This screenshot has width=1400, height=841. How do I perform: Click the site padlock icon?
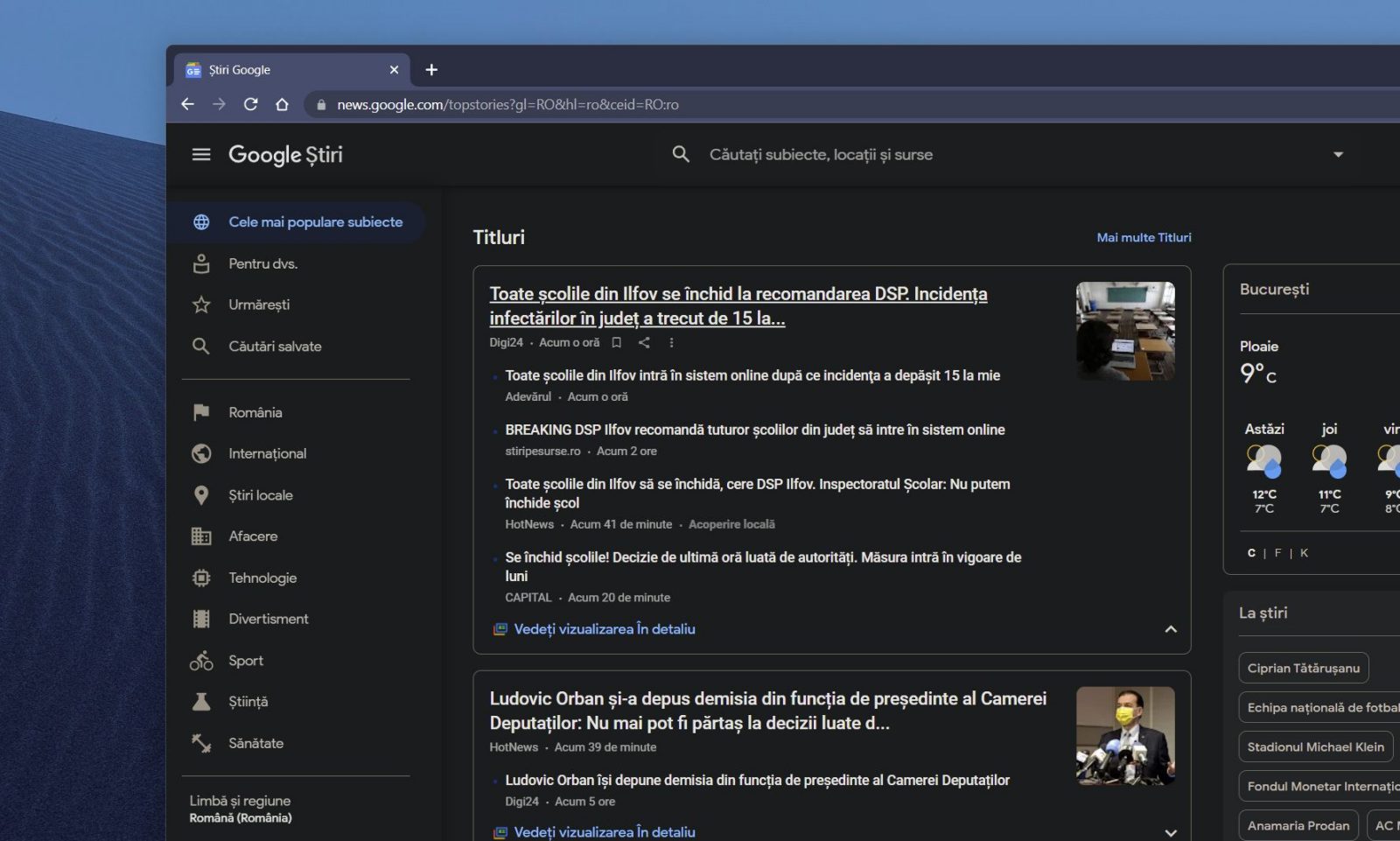[x=321, y=105]
